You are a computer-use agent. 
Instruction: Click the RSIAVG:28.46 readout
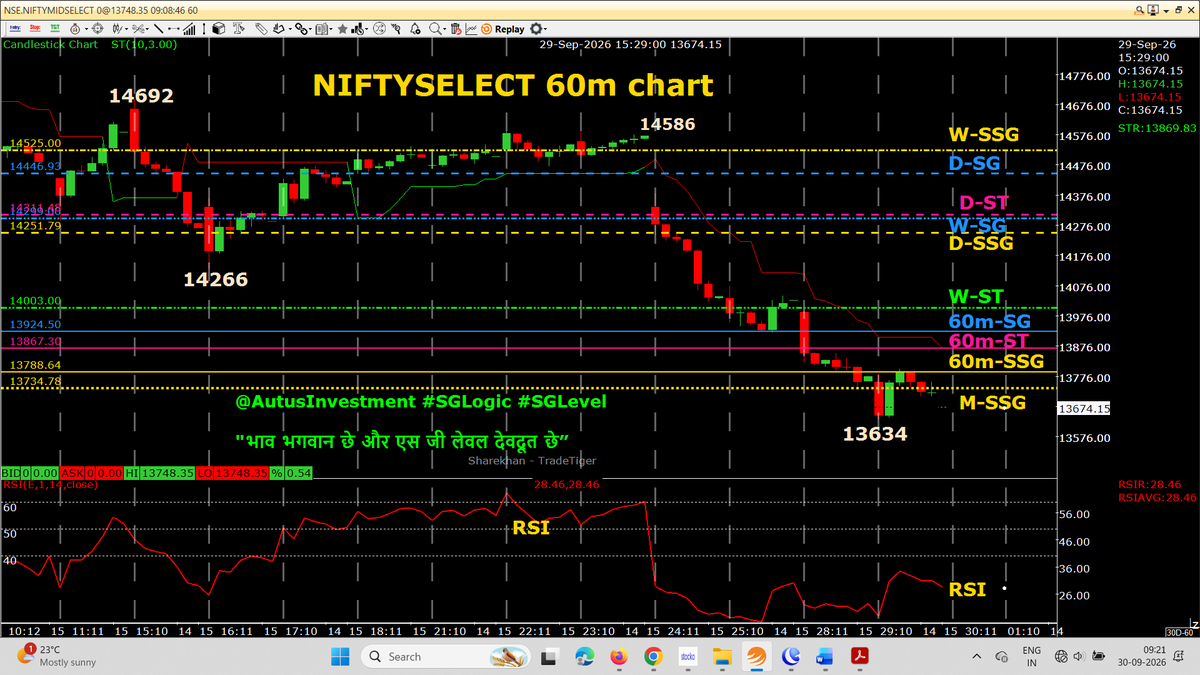pyautogui.click(x=1157, y=496)
